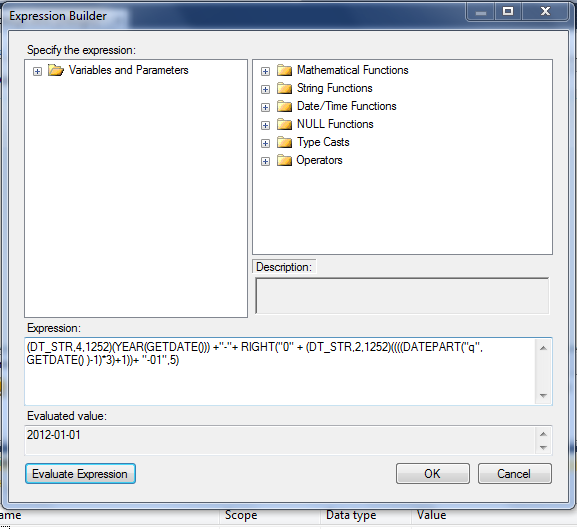Select the Type Casts label
Viewport: 577px width, 529px height.
point(323,142)
